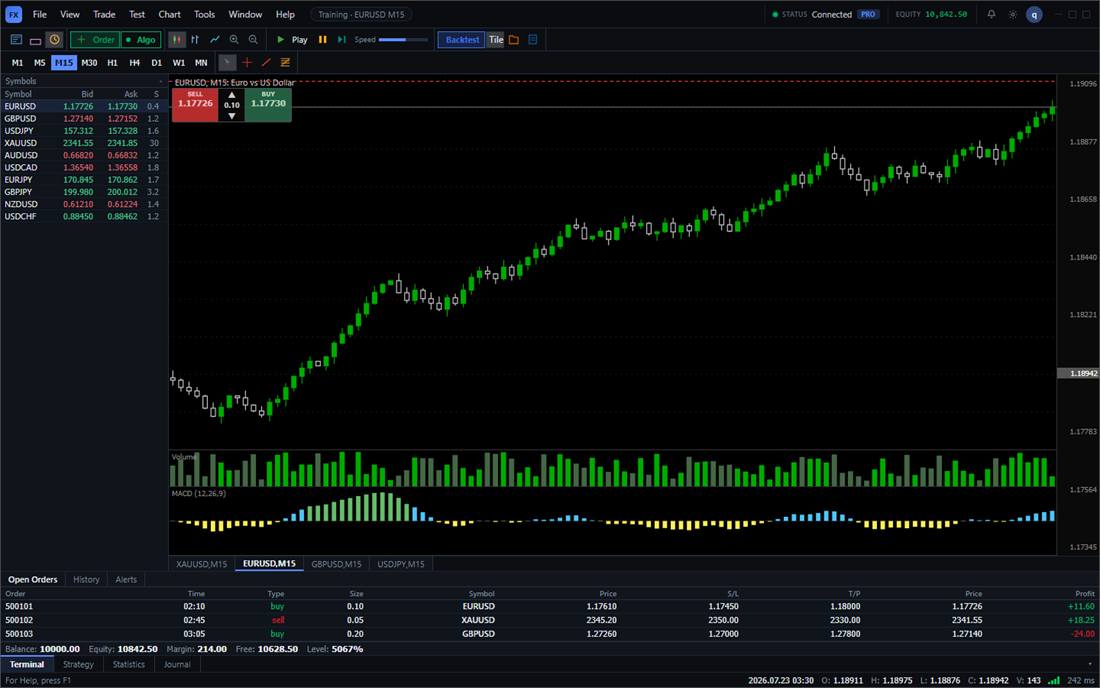Open the Alerts tab
Viewport: 1100px width, 688px height.
tap(126, 579)
